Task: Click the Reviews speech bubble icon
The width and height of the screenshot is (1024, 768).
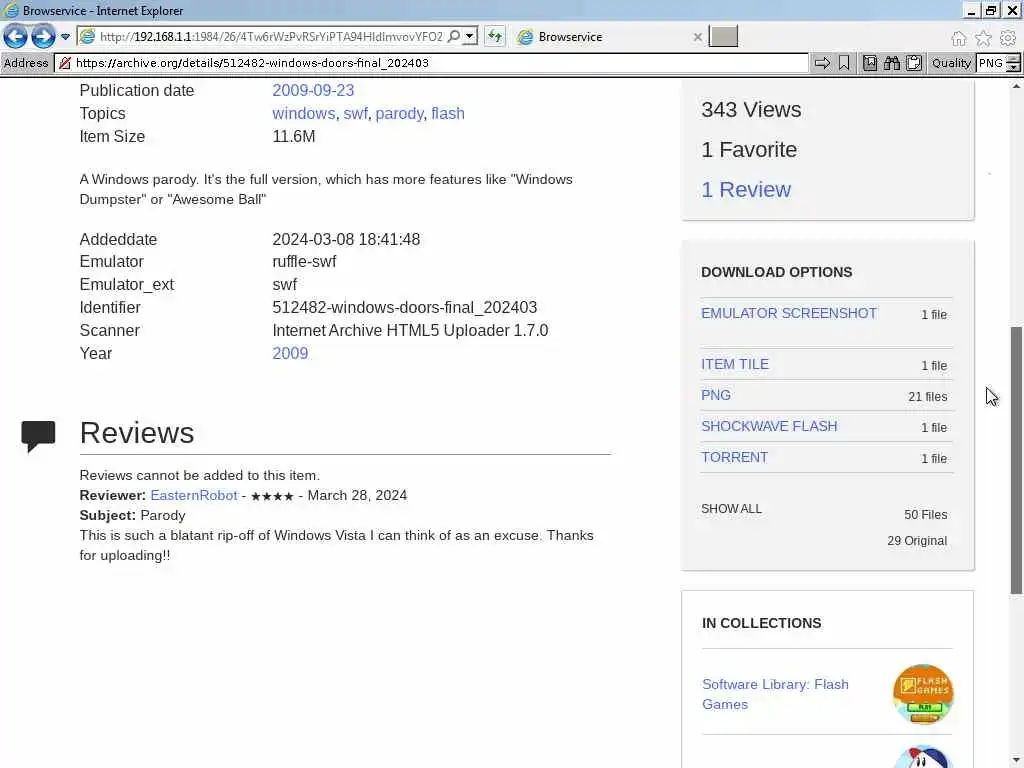Action: 38,436
